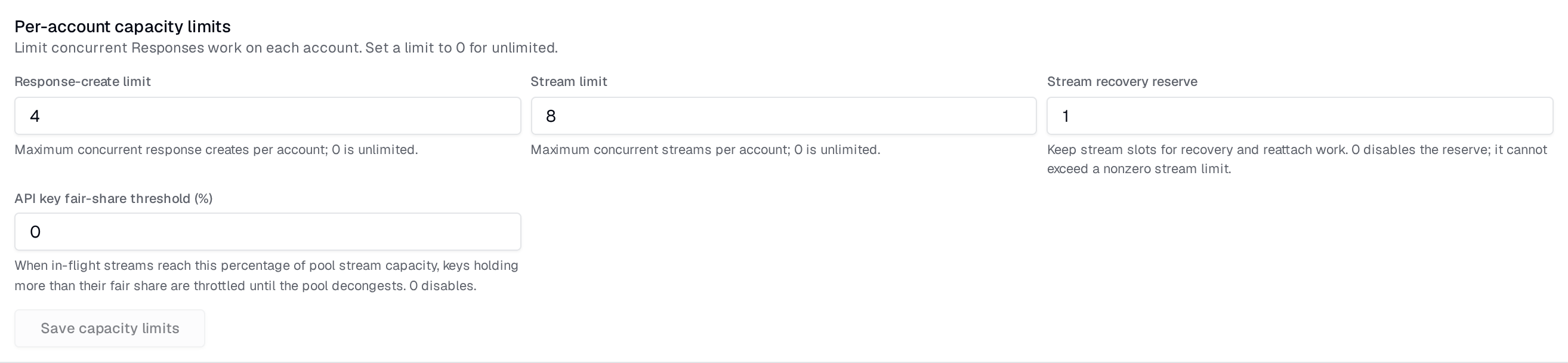Viewport: 1568px width, 363px height.
Task: Click the 'Per-account capacity limits' heading
Action: point(122,26)
